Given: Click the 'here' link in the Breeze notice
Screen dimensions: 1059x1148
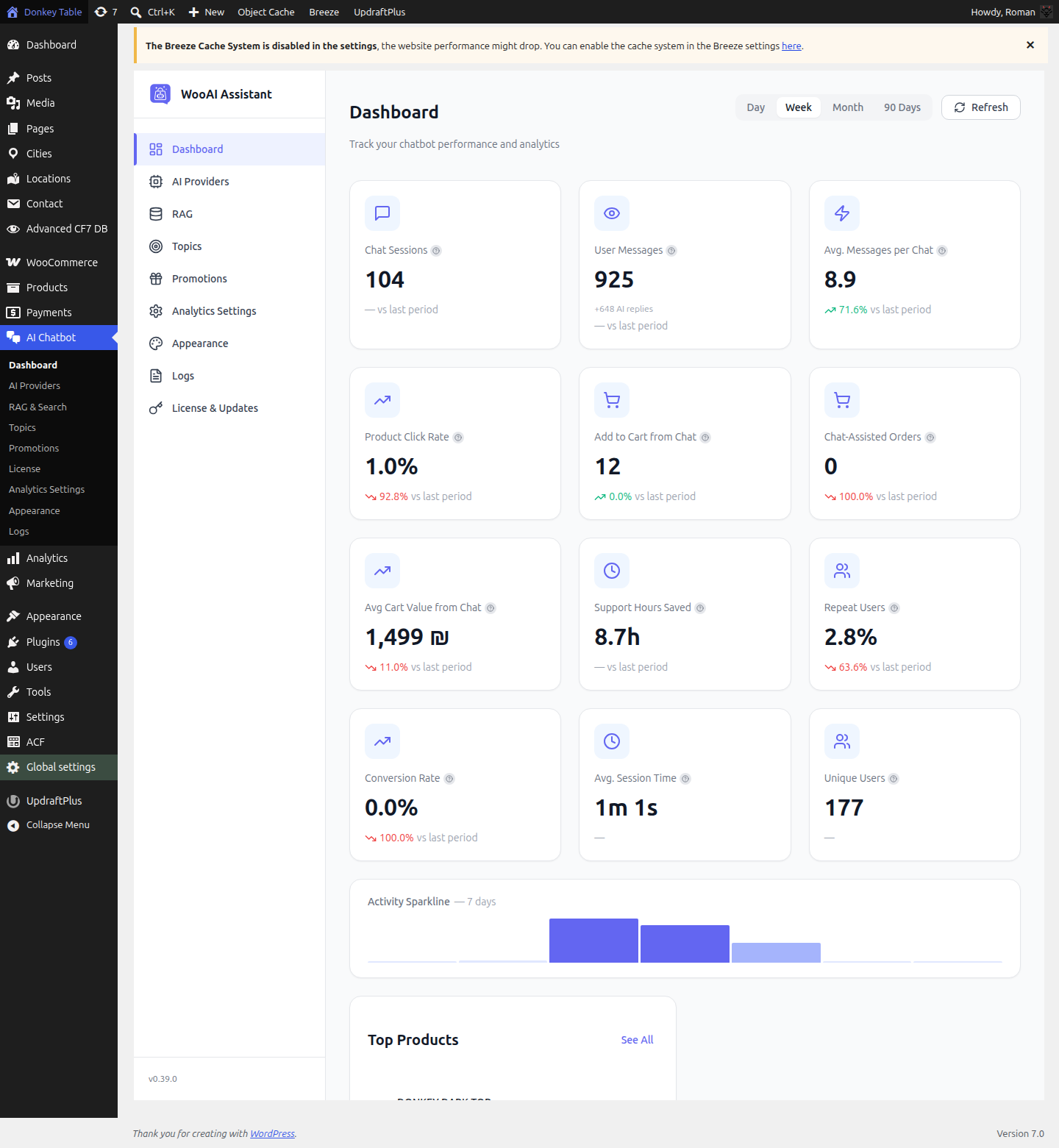Looking at the screenshot, I should 791,46.
